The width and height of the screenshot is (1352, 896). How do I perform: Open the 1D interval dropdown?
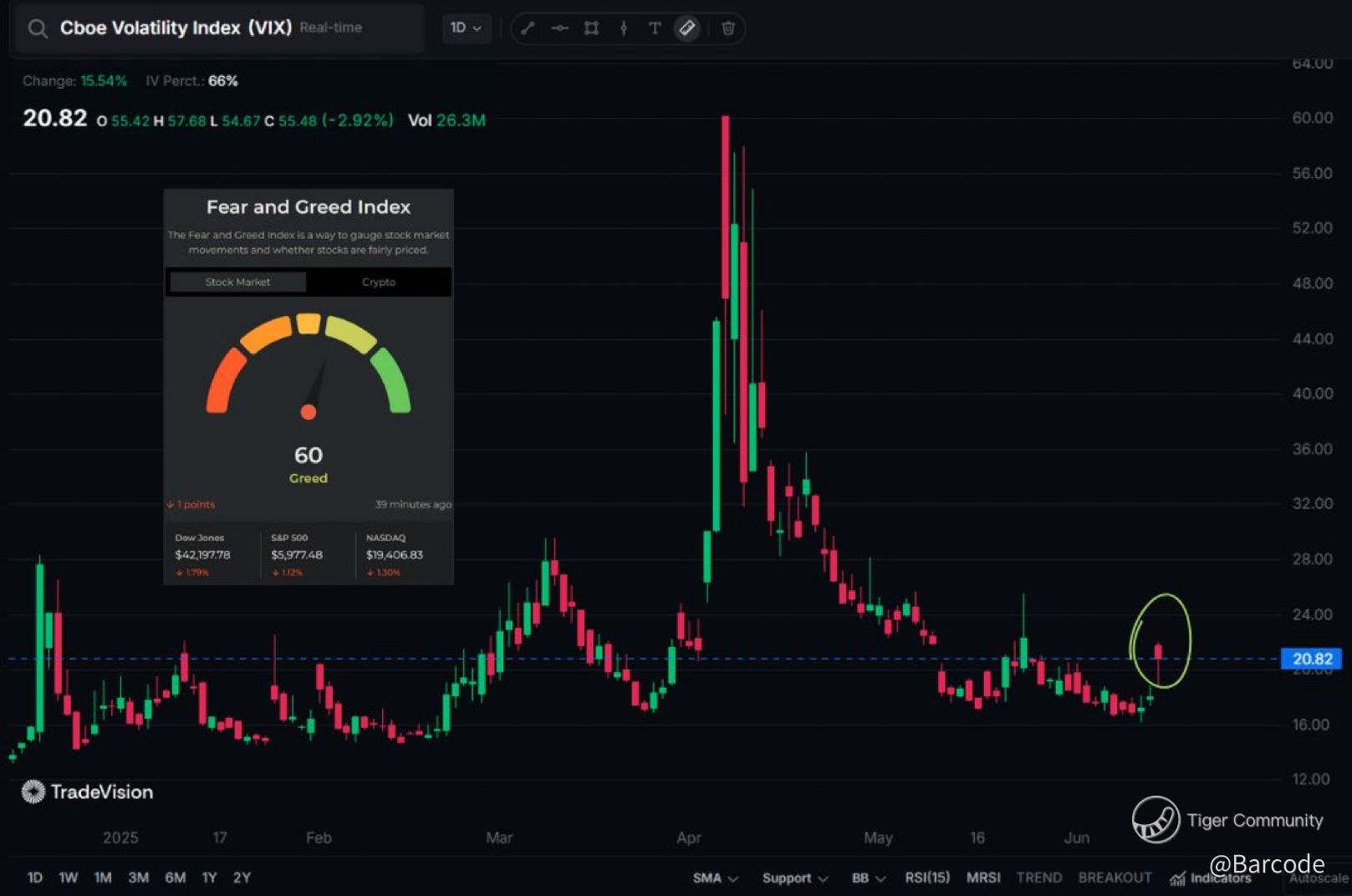pos(466,28)
